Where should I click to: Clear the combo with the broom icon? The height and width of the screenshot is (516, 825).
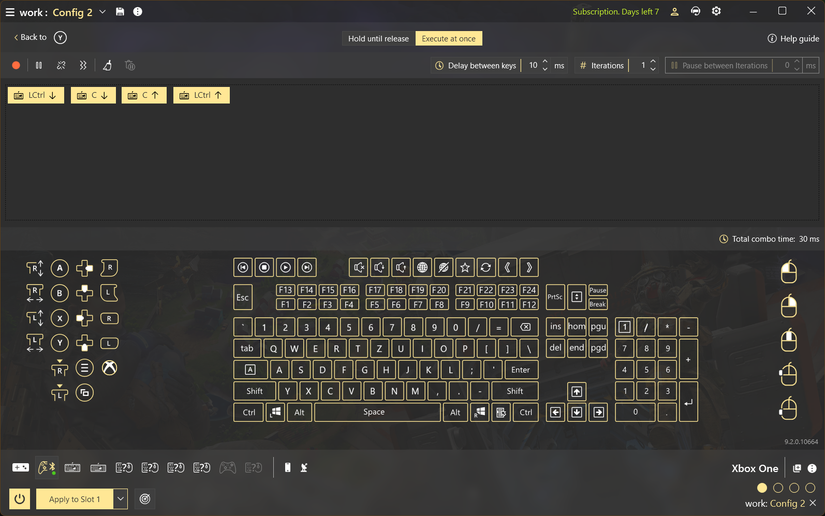[107, 65]
